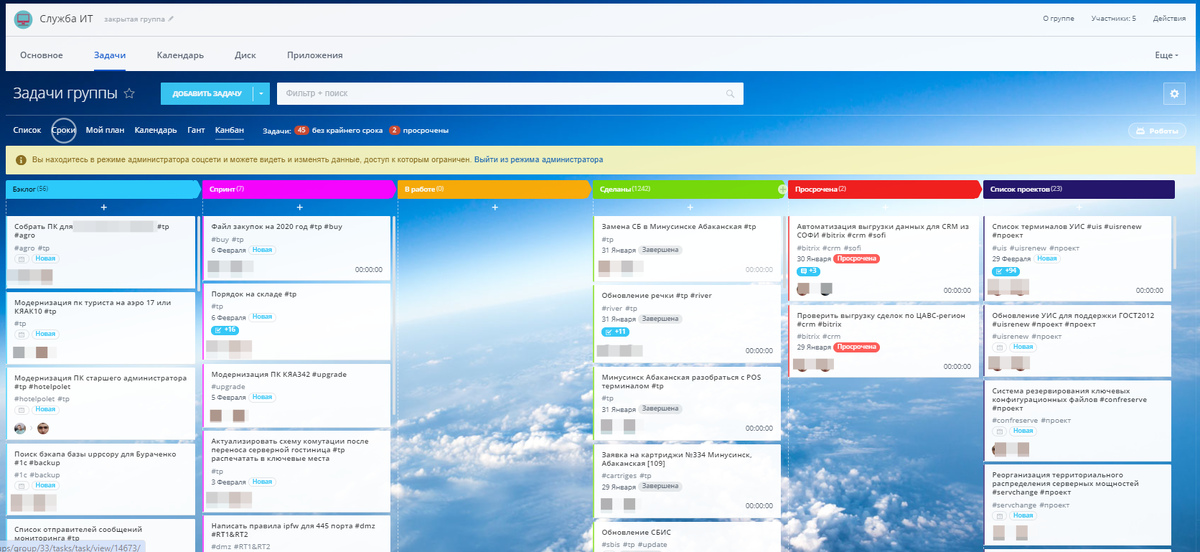Viewport: 1200px width, 552px height.
Task: Click plus icon under Список проектов column
Action: tap(1080, 207)
